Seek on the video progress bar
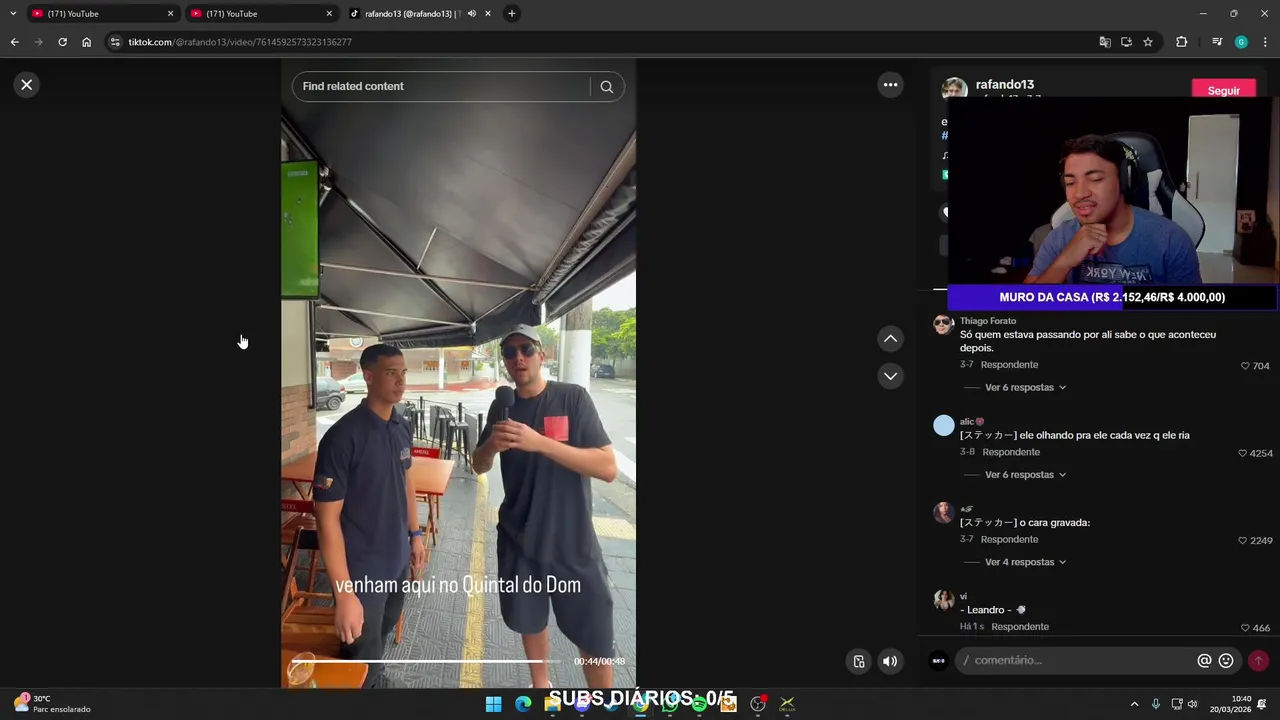The image size is (1280, 720). (428, 661)
